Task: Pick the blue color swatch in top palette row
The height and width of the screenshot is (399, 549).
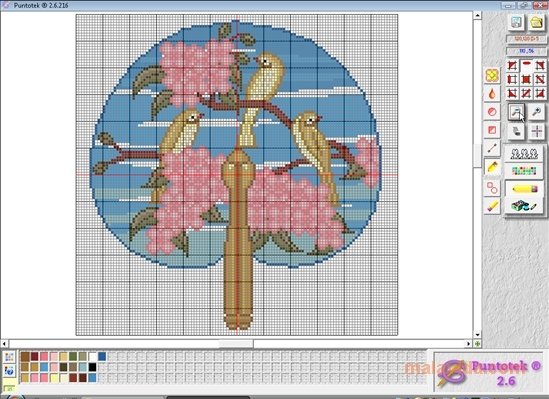Action: [102, 357]
